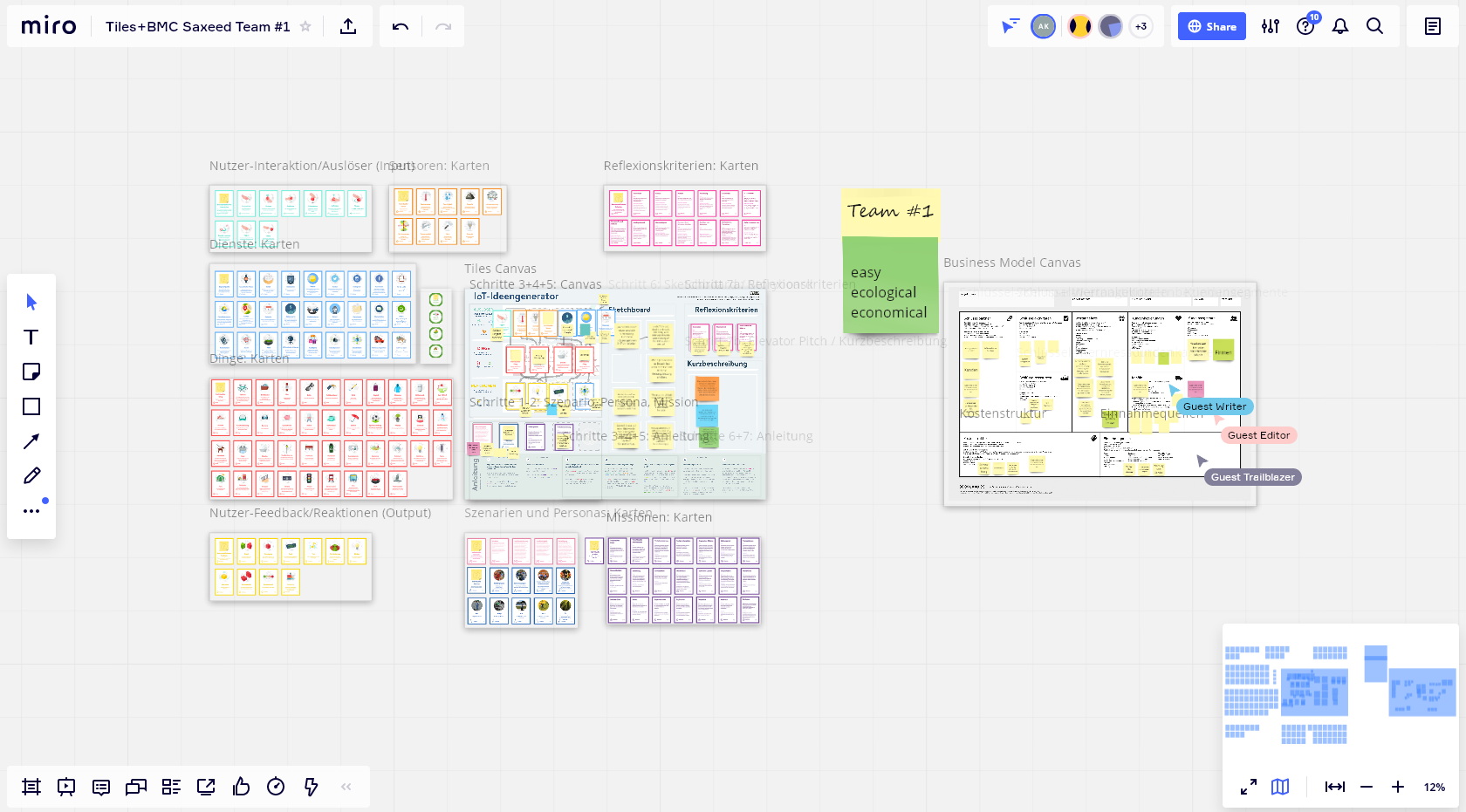Screen dimensions: 1466x812
Task: Open the +3 collaborators list
Action: pyautogui.click(x=1141, y=26)
